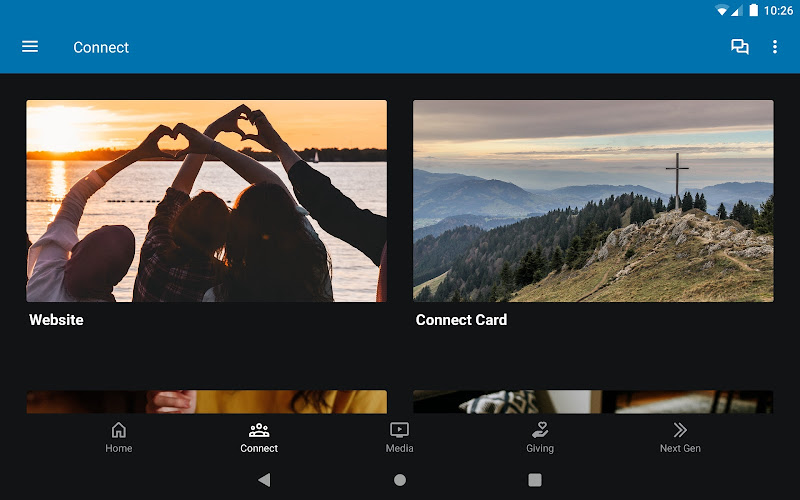The image size is (800, 500).
Task: Tap the Android back triangle
Action: 264,480
